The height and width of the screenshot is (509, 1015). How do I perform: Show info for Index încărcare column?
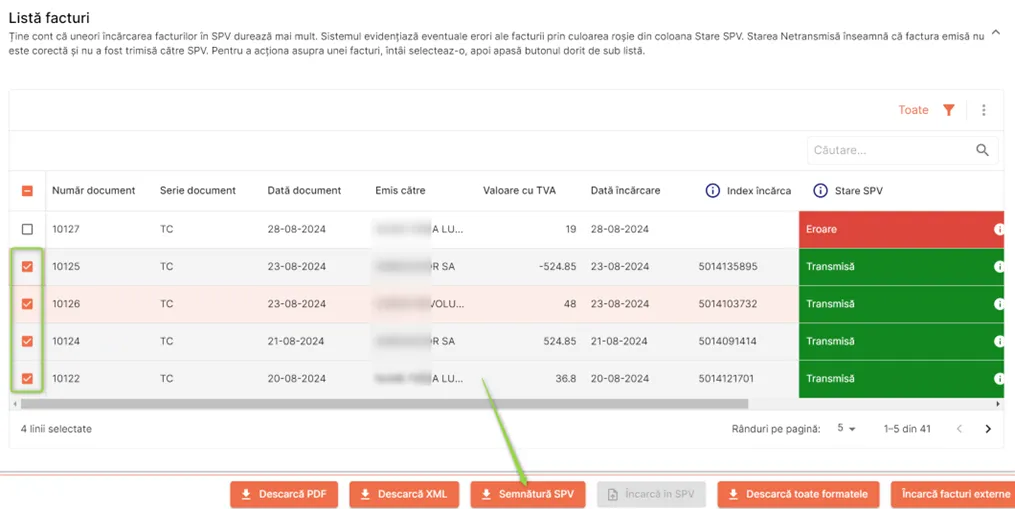point(712,190)
